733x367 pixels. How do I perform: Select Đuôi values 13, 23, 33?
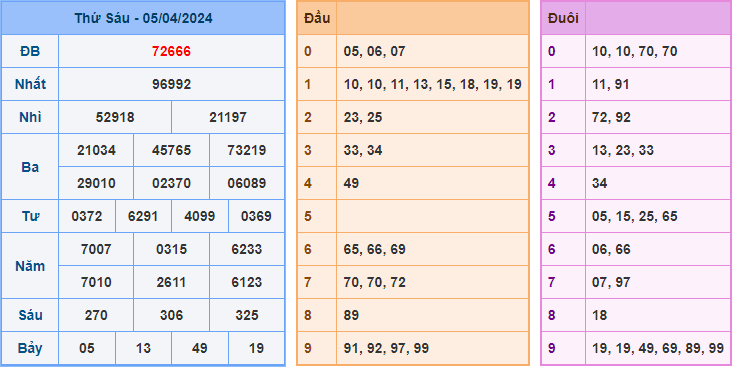click(x=623, y=151)
